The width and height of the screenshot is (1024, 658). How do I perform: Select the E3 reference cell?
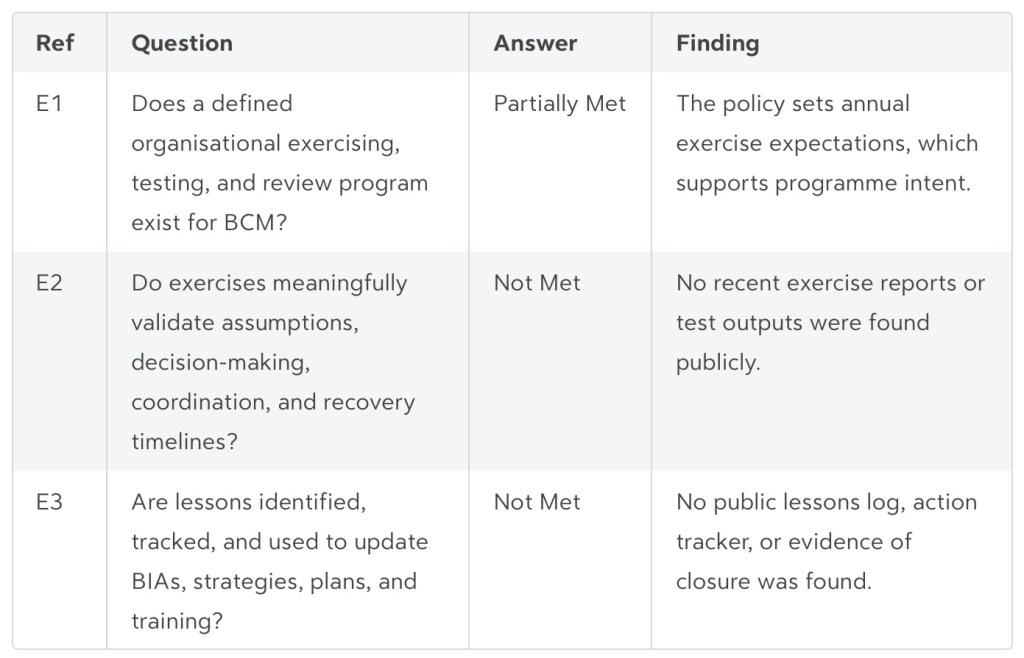tap(49, 502)
